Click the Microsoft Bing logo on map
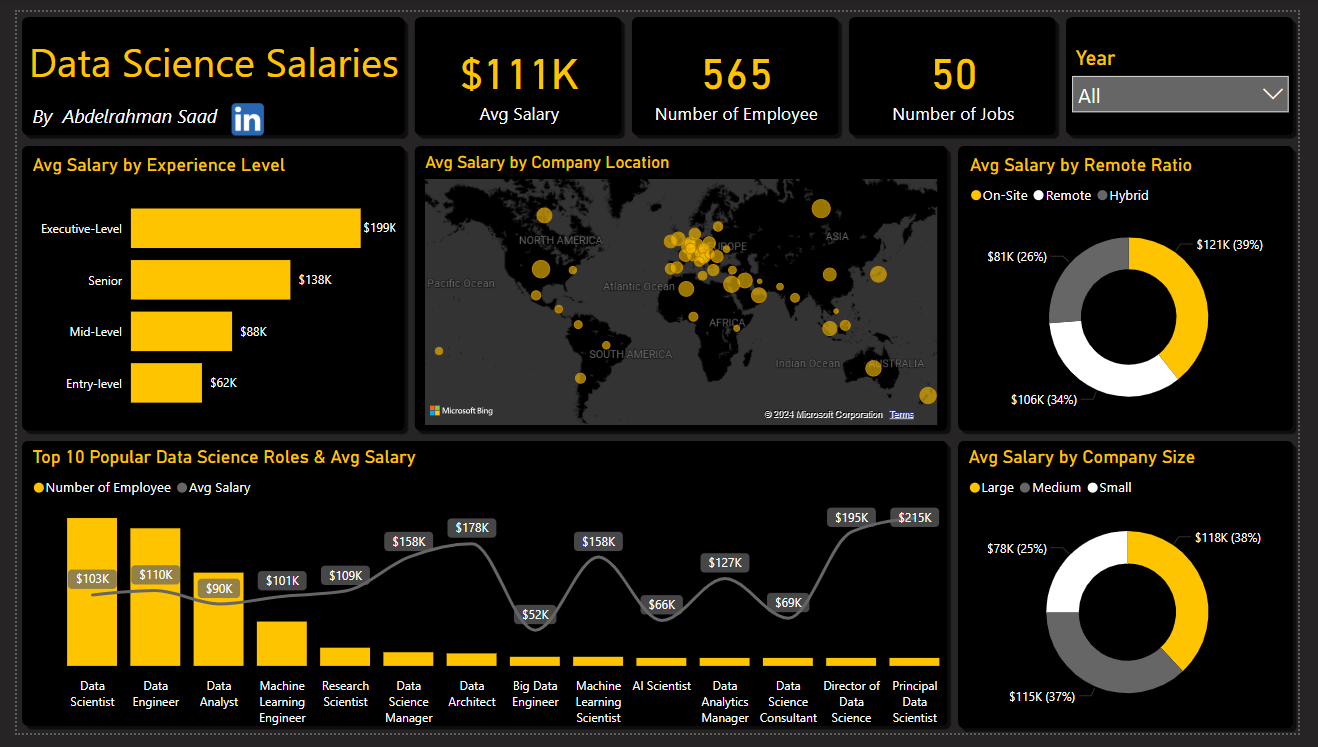This screenshot has width=1318, height=747. click(461, 411)
